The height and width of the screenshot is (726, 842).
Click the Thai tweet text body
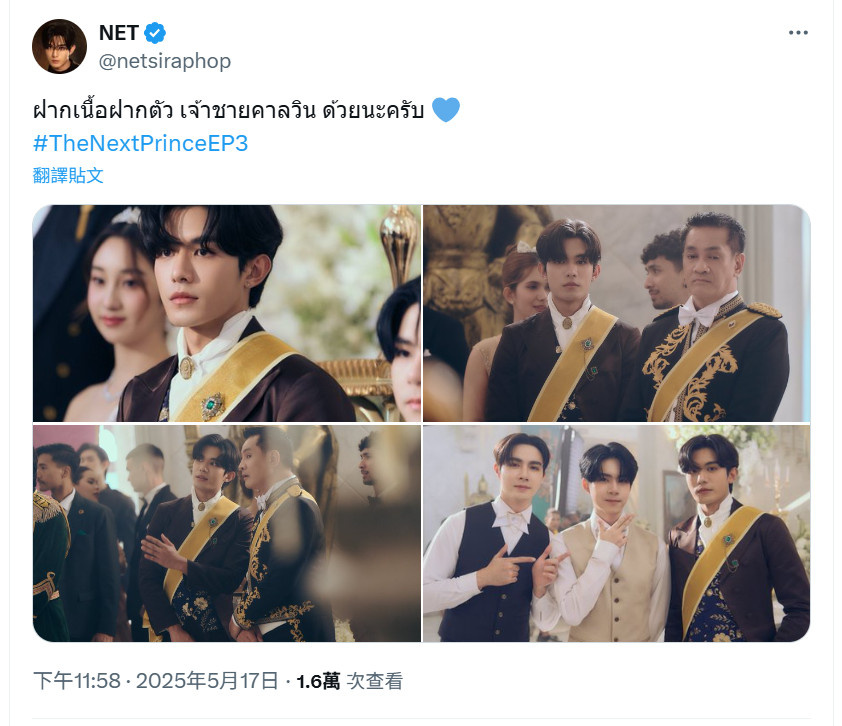pyautogui.click(x=228, y=110)
